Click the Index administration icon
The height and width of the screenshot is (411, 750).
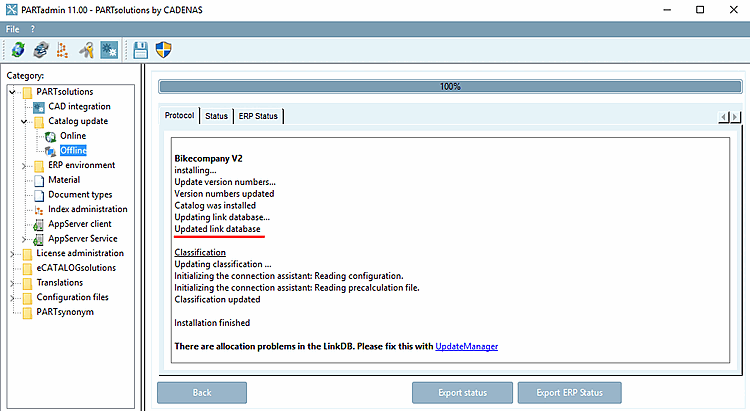click(x=39, y=210)
